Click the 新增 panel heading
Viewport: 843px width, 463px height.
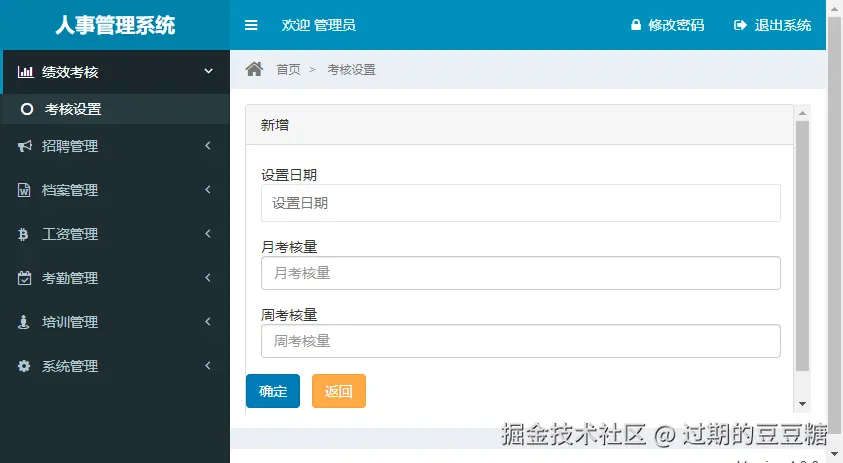pyautogui.click(x=275, y=125)
